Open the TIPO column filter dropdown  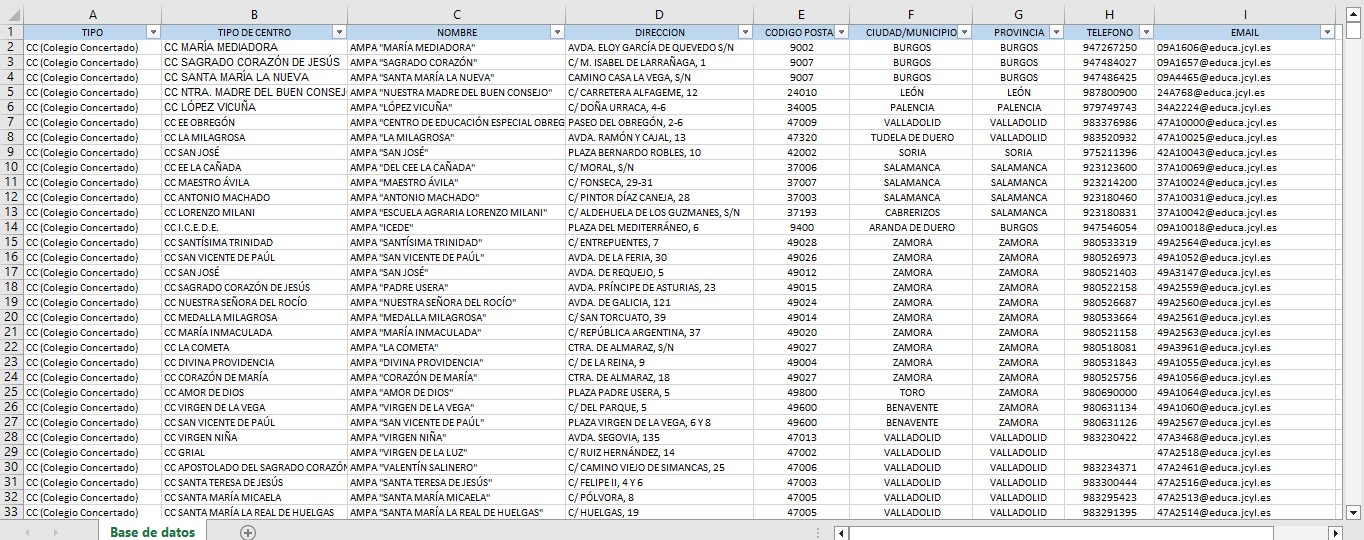pyautogui.click(x=153, y=32)
